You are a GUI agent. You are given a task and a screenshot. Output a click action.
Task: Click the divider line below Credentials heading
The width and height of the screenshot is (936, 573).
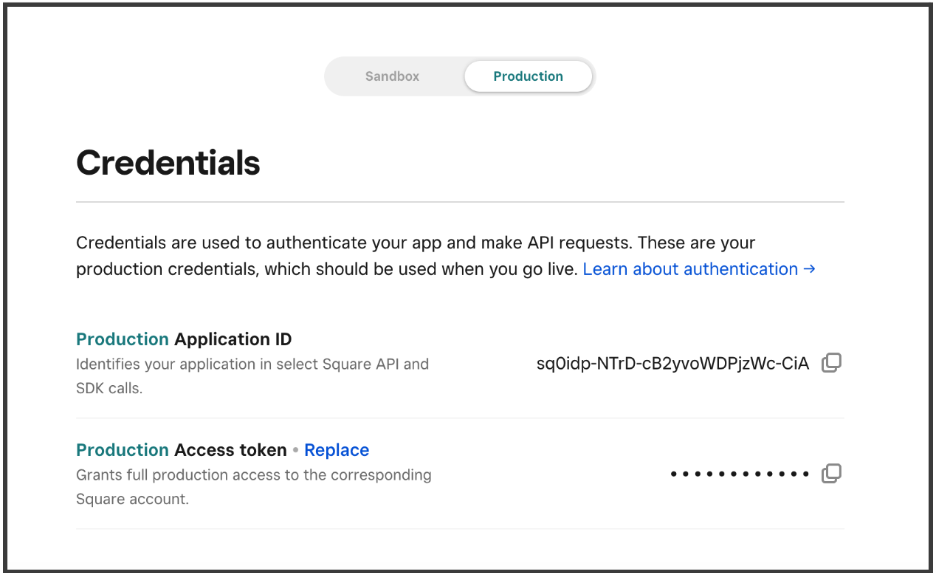pyautogui.click(x=460, y=202)
